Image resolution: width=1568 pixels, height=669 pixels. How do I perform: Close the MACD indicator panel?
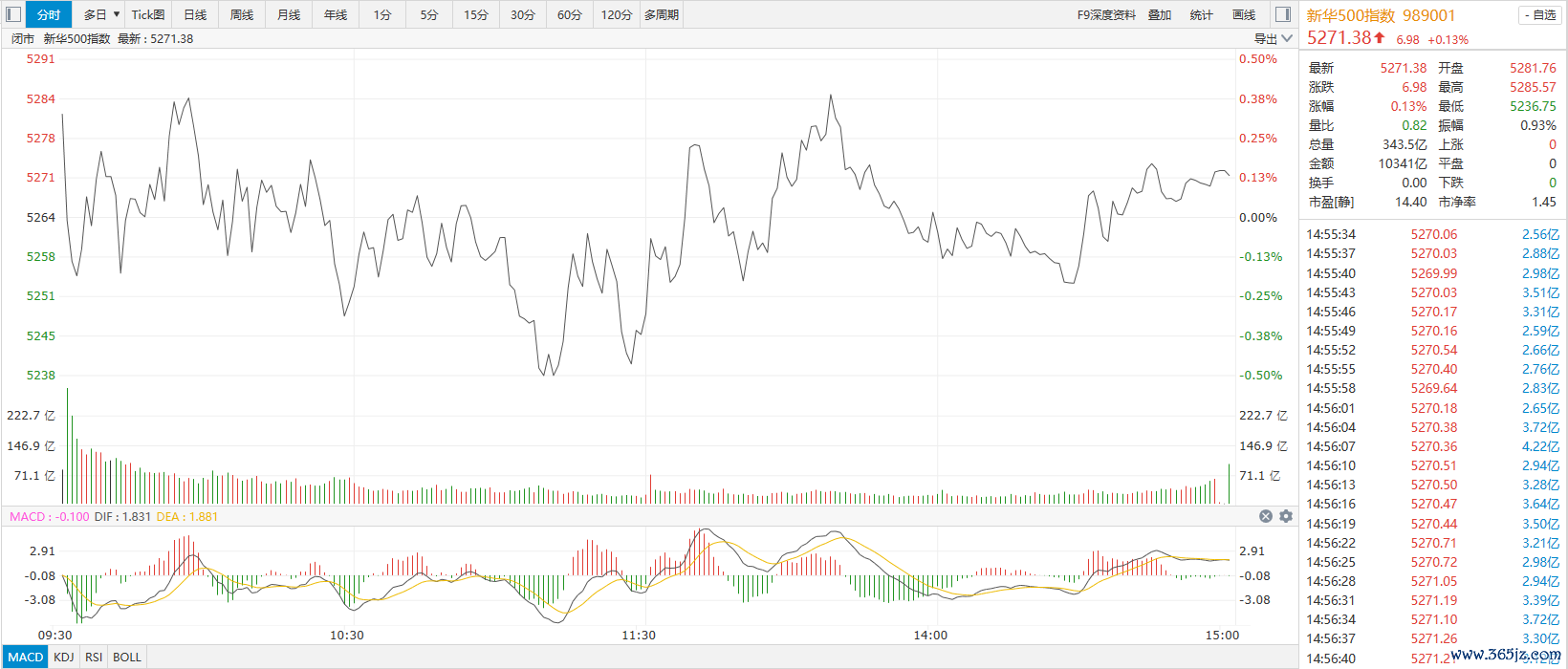[x=1266, y=516]
